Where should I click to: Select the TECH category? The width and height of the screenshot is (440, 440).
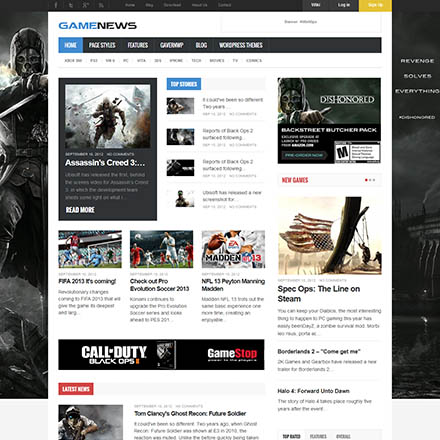point(196,61)
